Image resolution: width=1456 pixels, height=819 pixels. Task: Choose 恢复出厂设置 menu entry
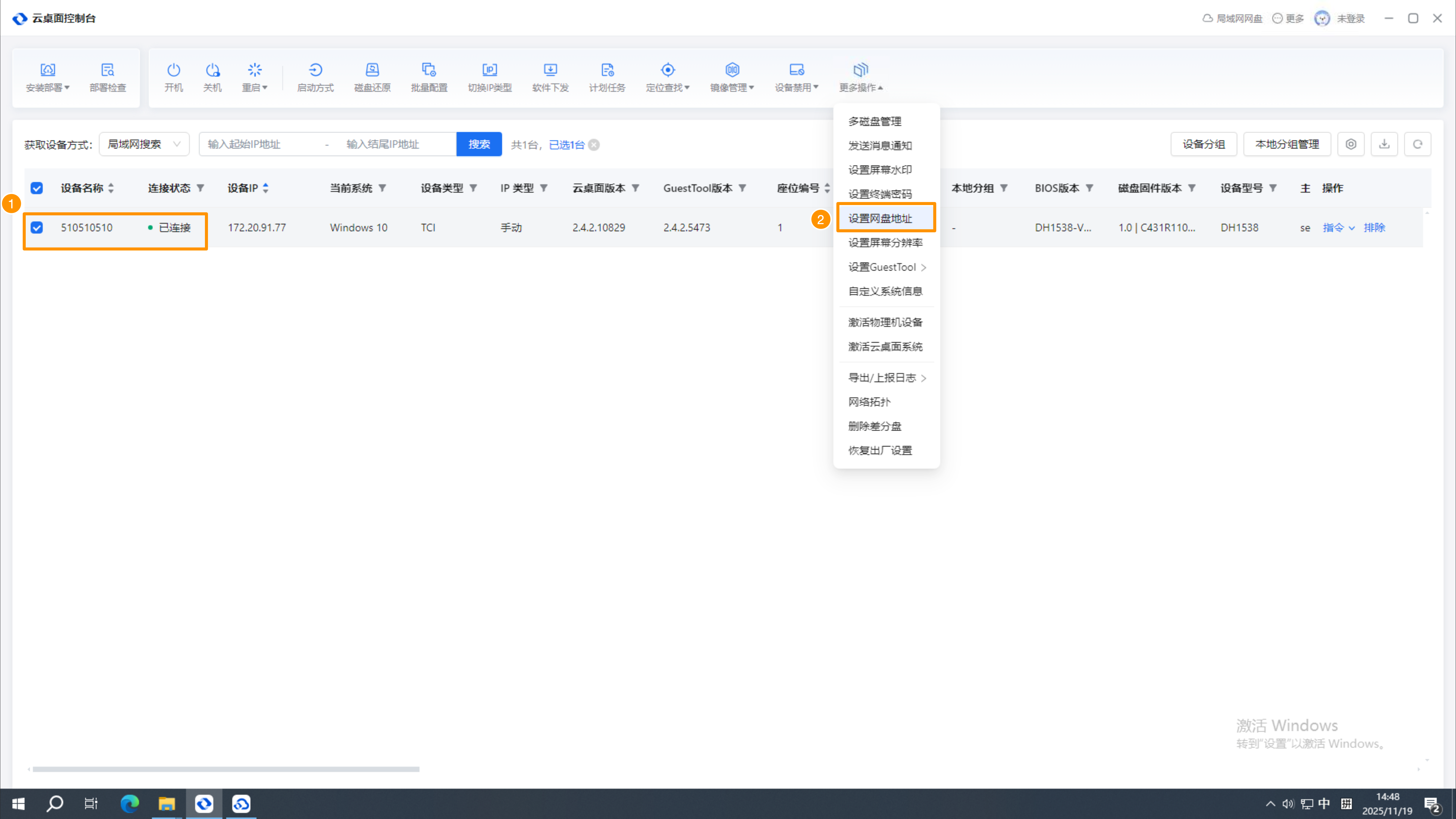point(880,450)
